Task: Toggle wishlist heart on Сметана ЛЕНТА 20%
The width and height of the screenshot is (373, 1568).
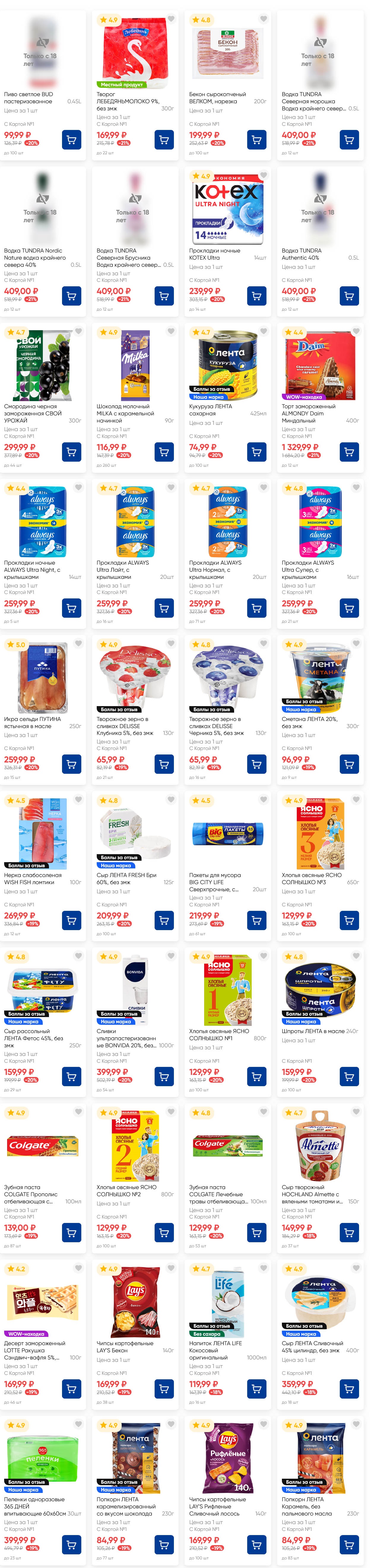Action: coord(356,644)
